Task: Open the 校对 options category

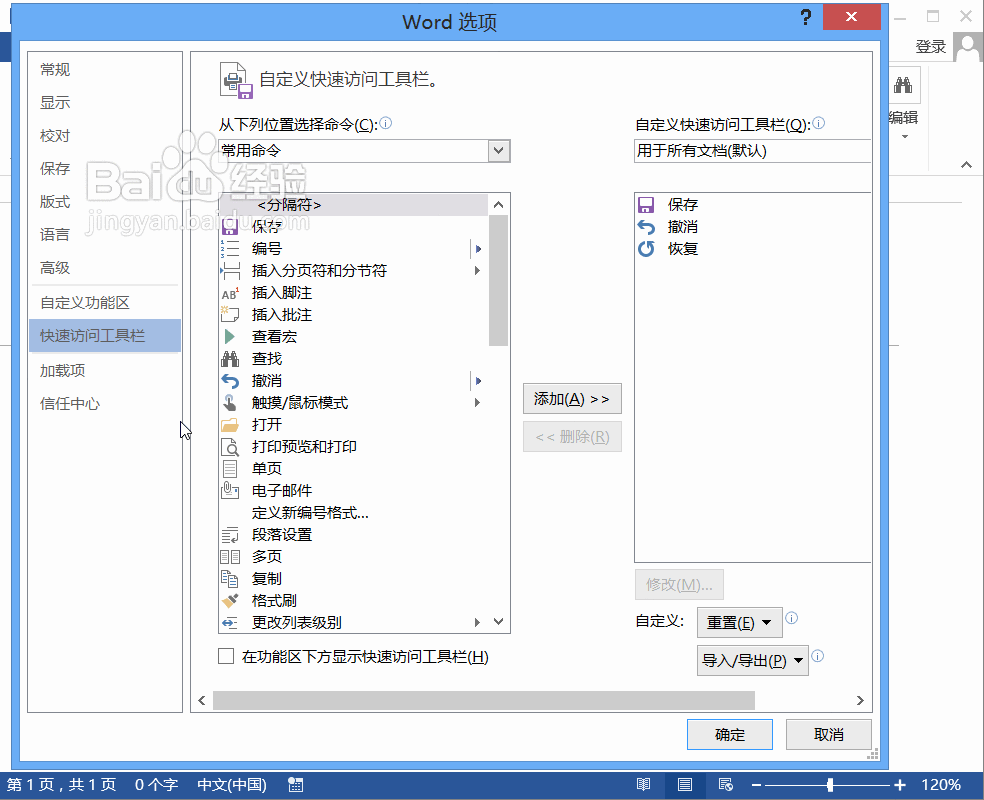Action: point(55,136)
